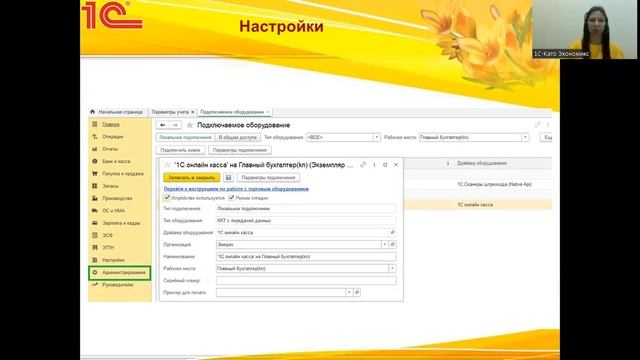The width and height of the screenshot is (640, 360).
Task: Click the list's Параметры подключения button
Action: pos(240,150)
